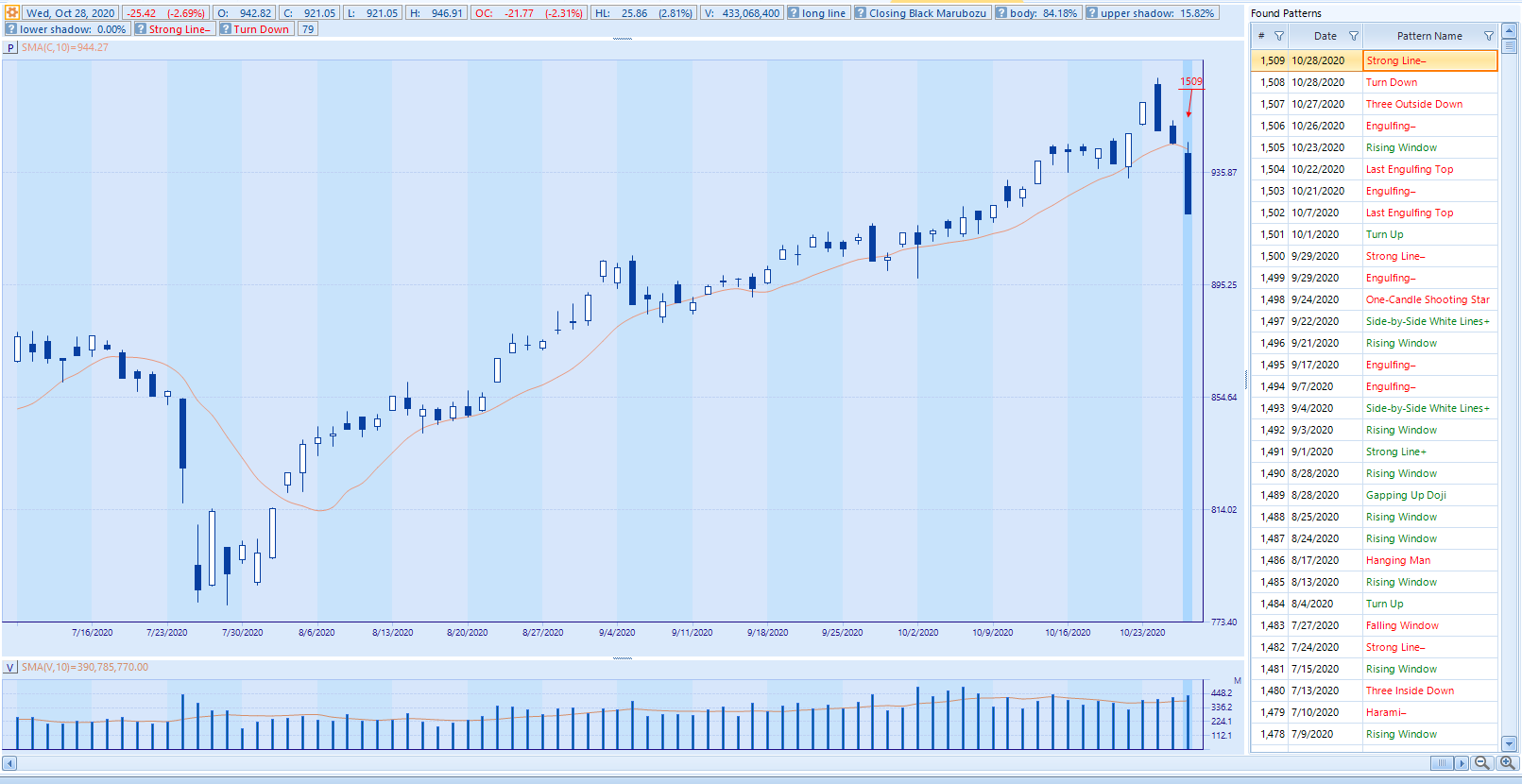Image resolution: width=1522 pixels, height=784 pixels.
Task: Open filter for Date column
Action: [1353, 36]
